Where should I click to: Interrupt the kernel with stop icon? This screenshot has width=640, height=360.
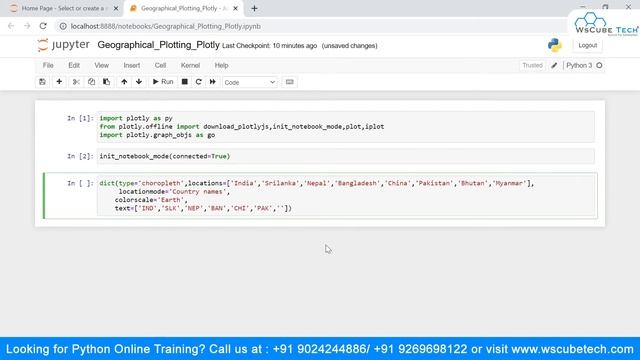click(x=184, y=82)
